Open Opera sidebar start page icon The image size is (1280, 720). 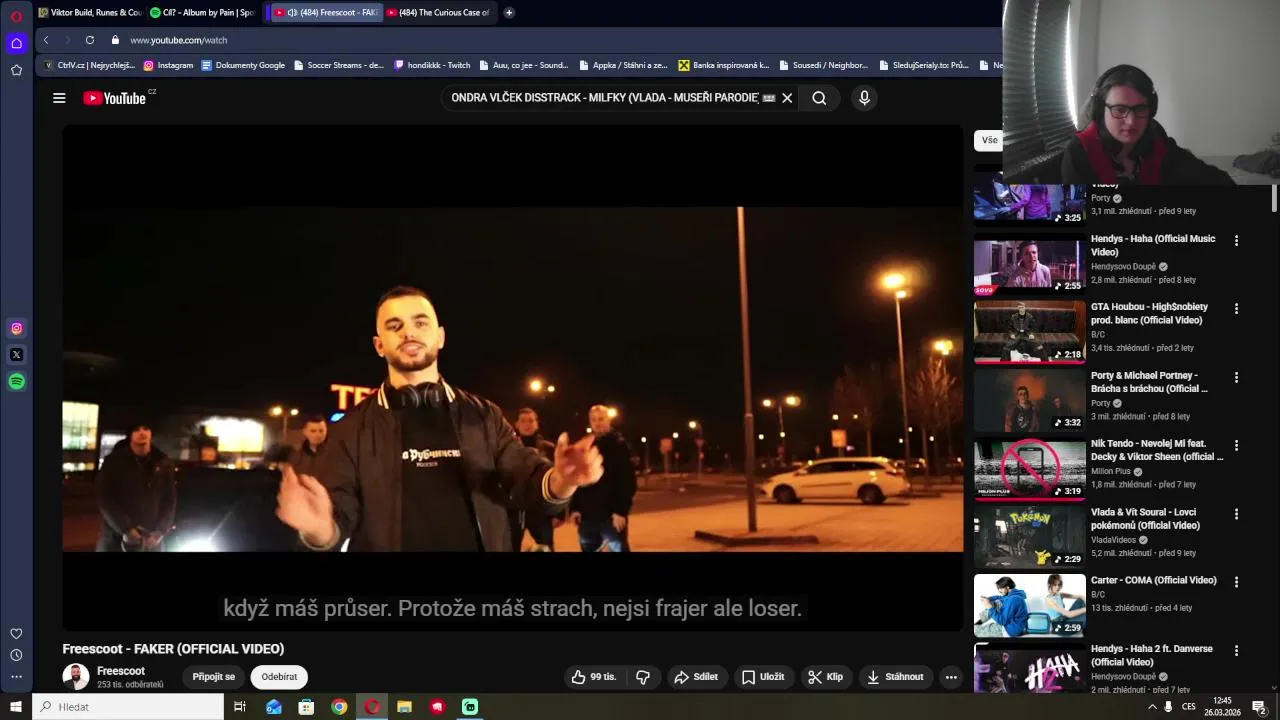pyautogui.click(x=16, y=43)
